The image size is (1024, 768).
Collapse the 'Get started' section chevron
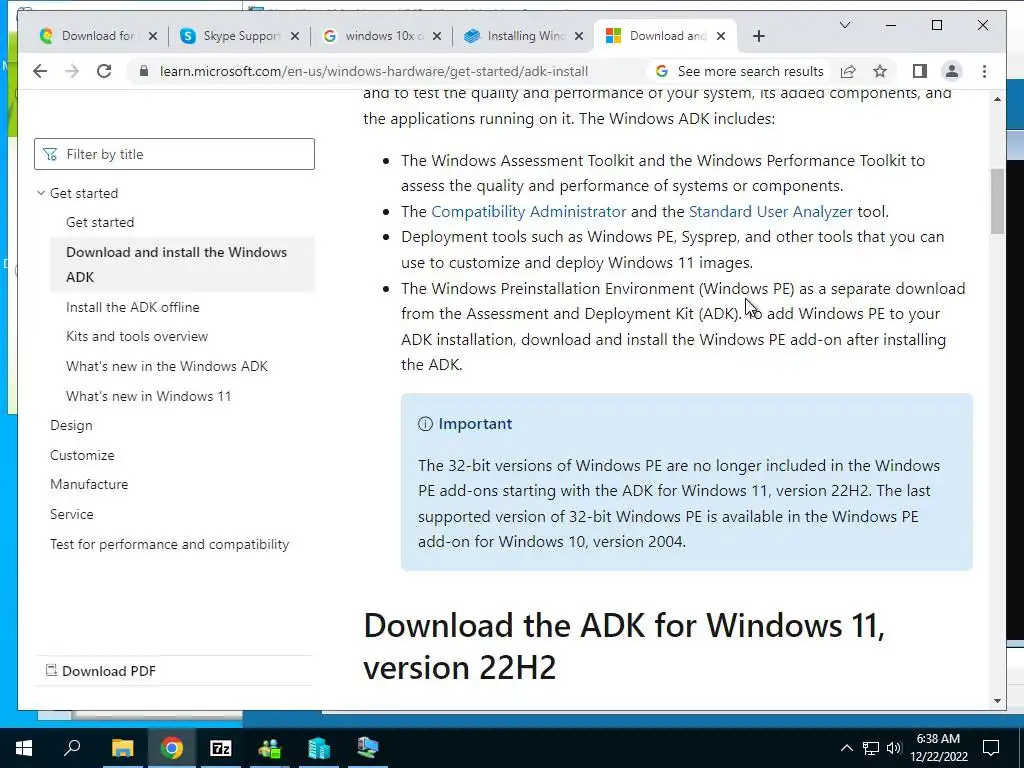pos(41,193)
